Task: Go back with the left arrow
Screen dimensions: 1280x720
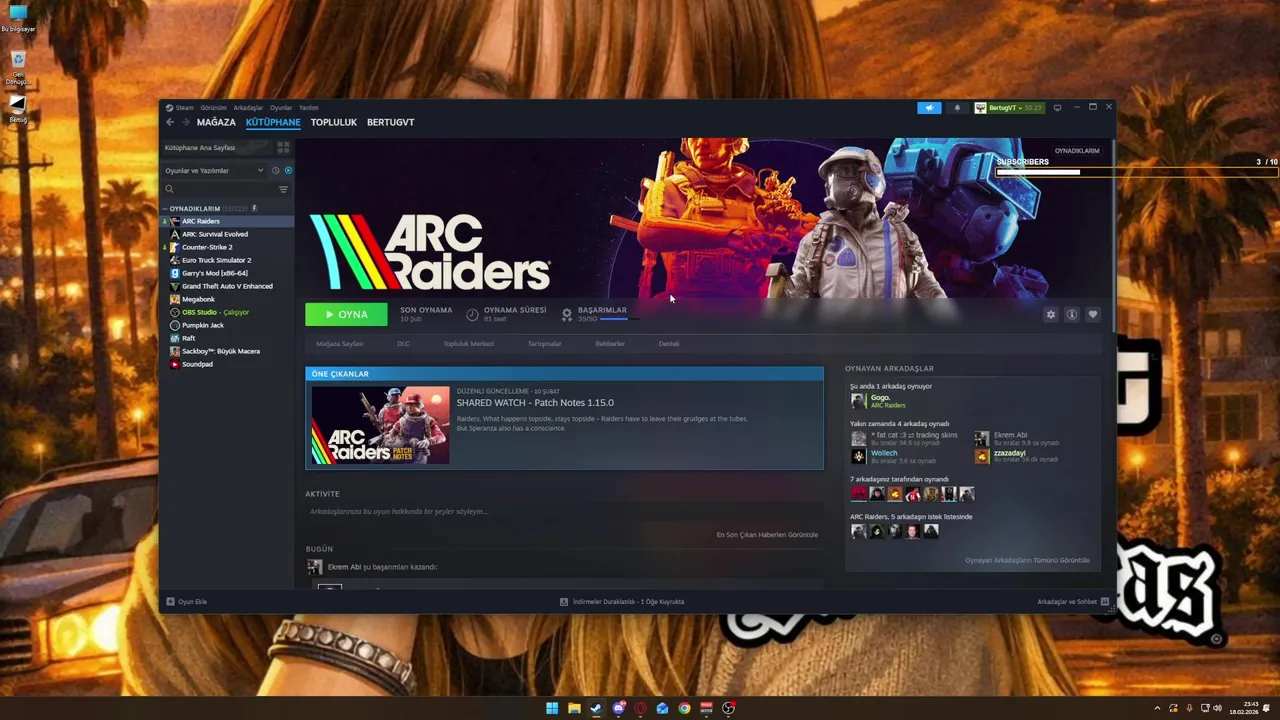Action: (170, 122)
